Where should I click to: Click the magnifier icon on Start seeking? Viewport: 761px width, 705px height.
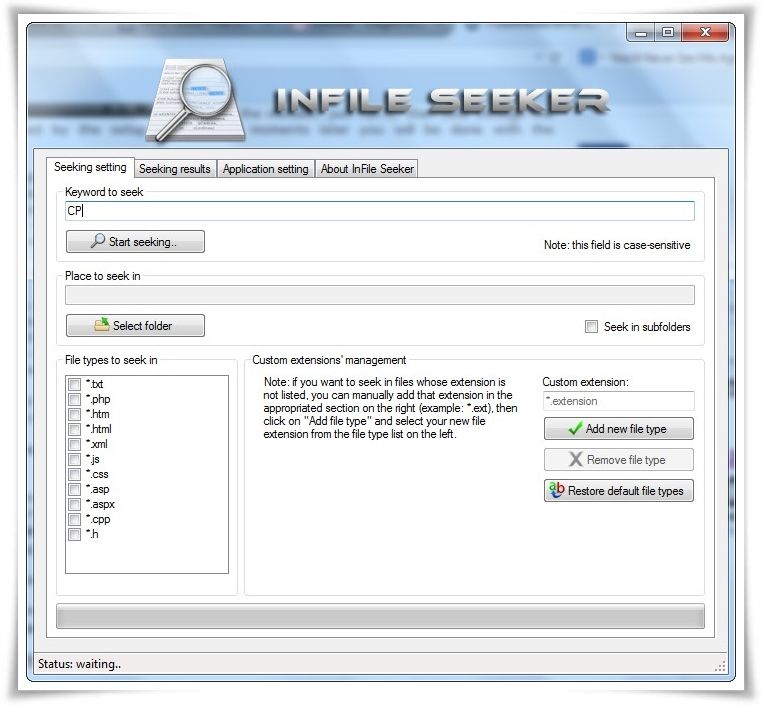tap(98, 241)
